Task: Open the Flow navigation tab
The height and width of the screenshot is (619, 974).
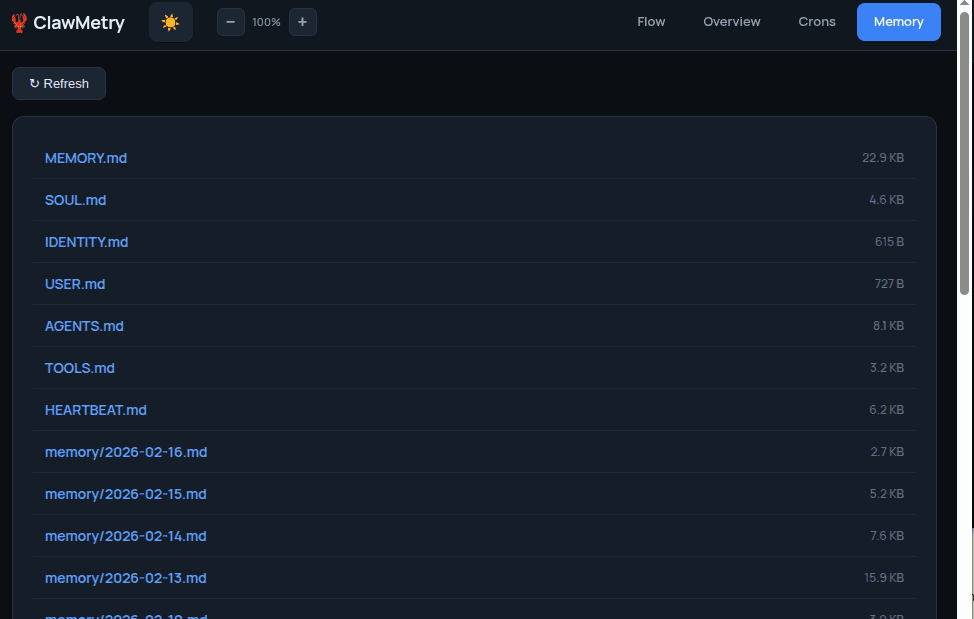Action: pyautogui.click(x=651, y=21)
